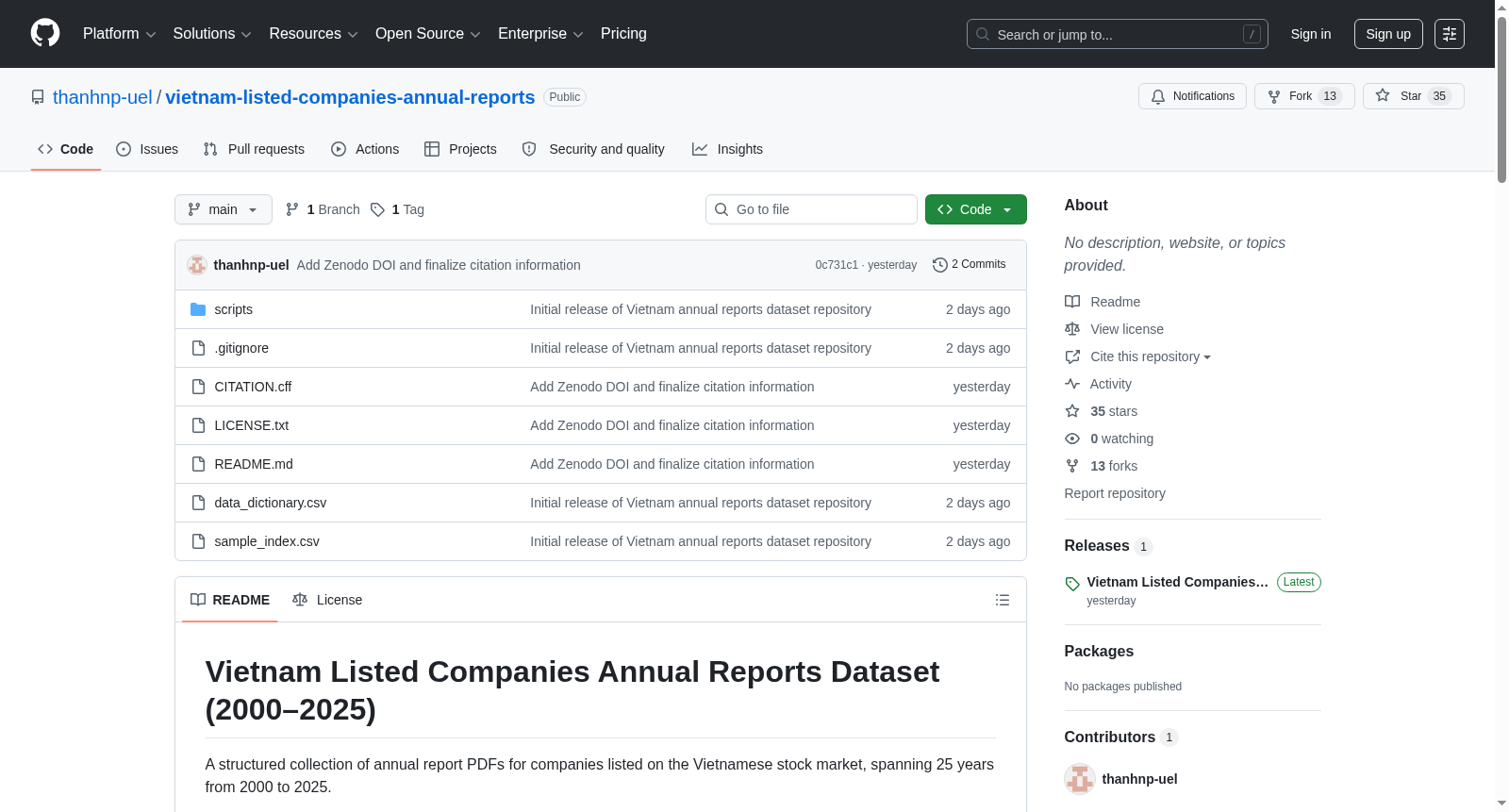This screenshot has width=1509, height=812.
Task: Click the View license link
Action: click(x=1115, y=329)
